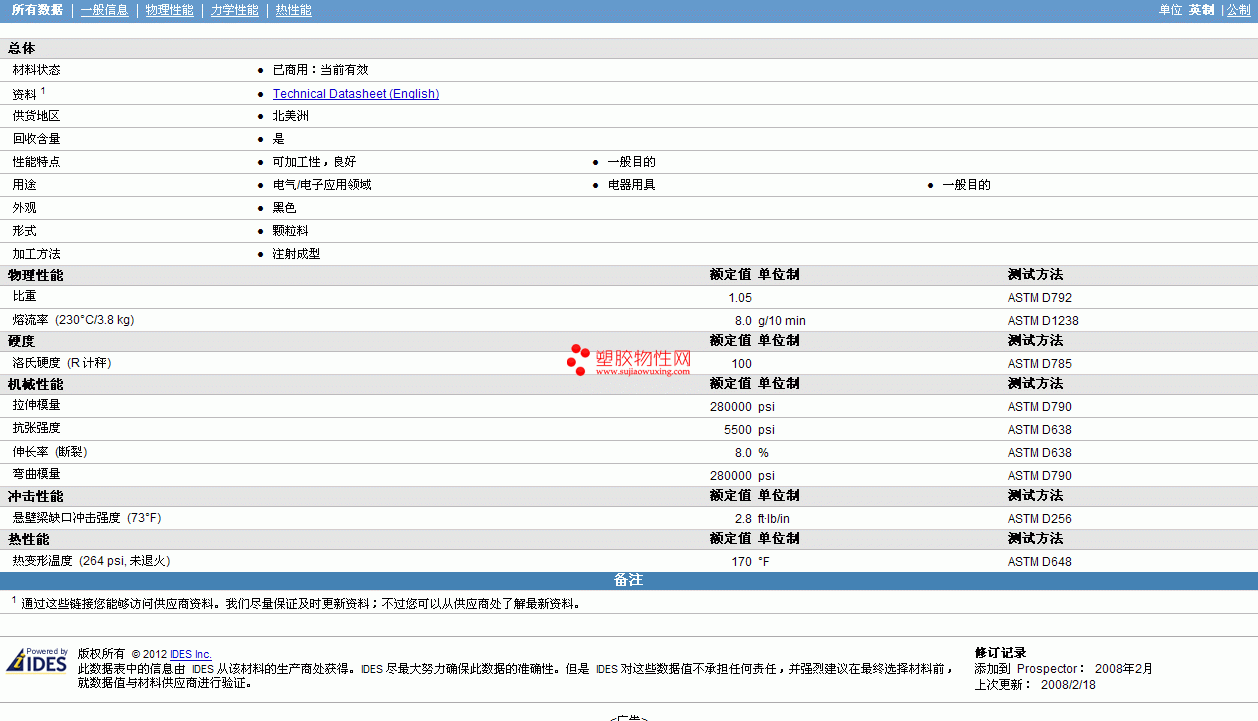
Task: Click the 性能特点 row label
Action: [x=36, y=162]
